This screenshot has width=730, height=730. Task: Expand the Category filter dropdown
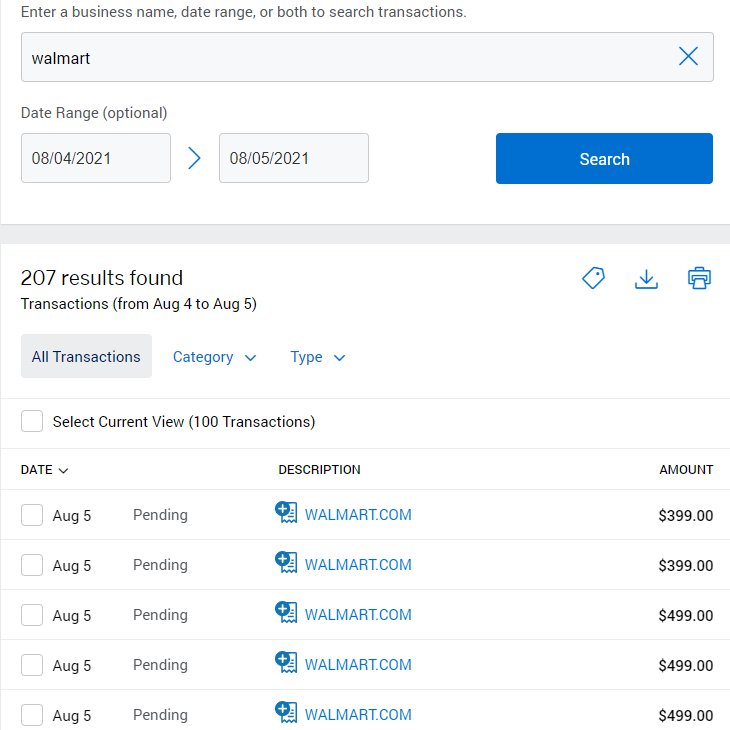point(215,357)
